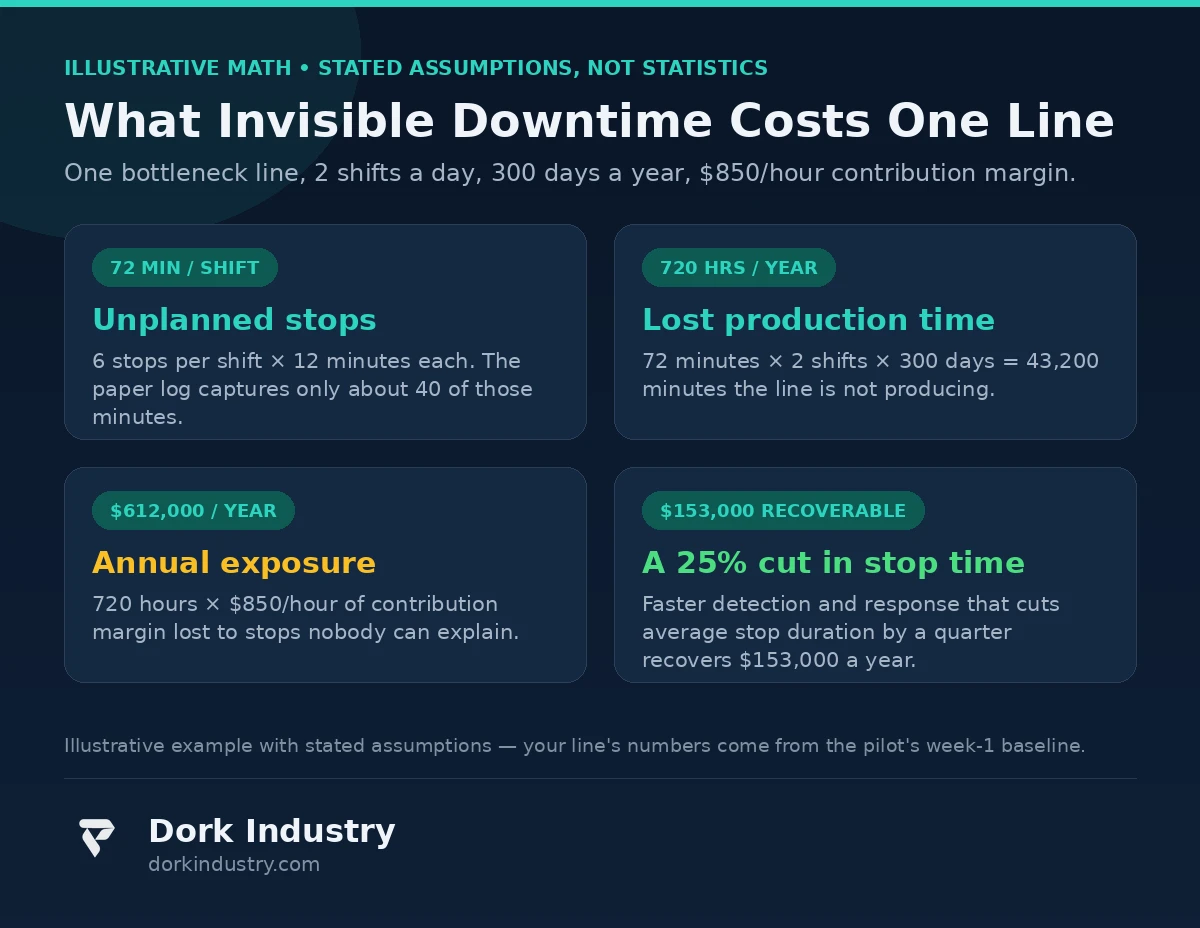This screenshot has width=1200, height=928.
Task: Open the dorkindustry.com link
Action: click(234, 864)
